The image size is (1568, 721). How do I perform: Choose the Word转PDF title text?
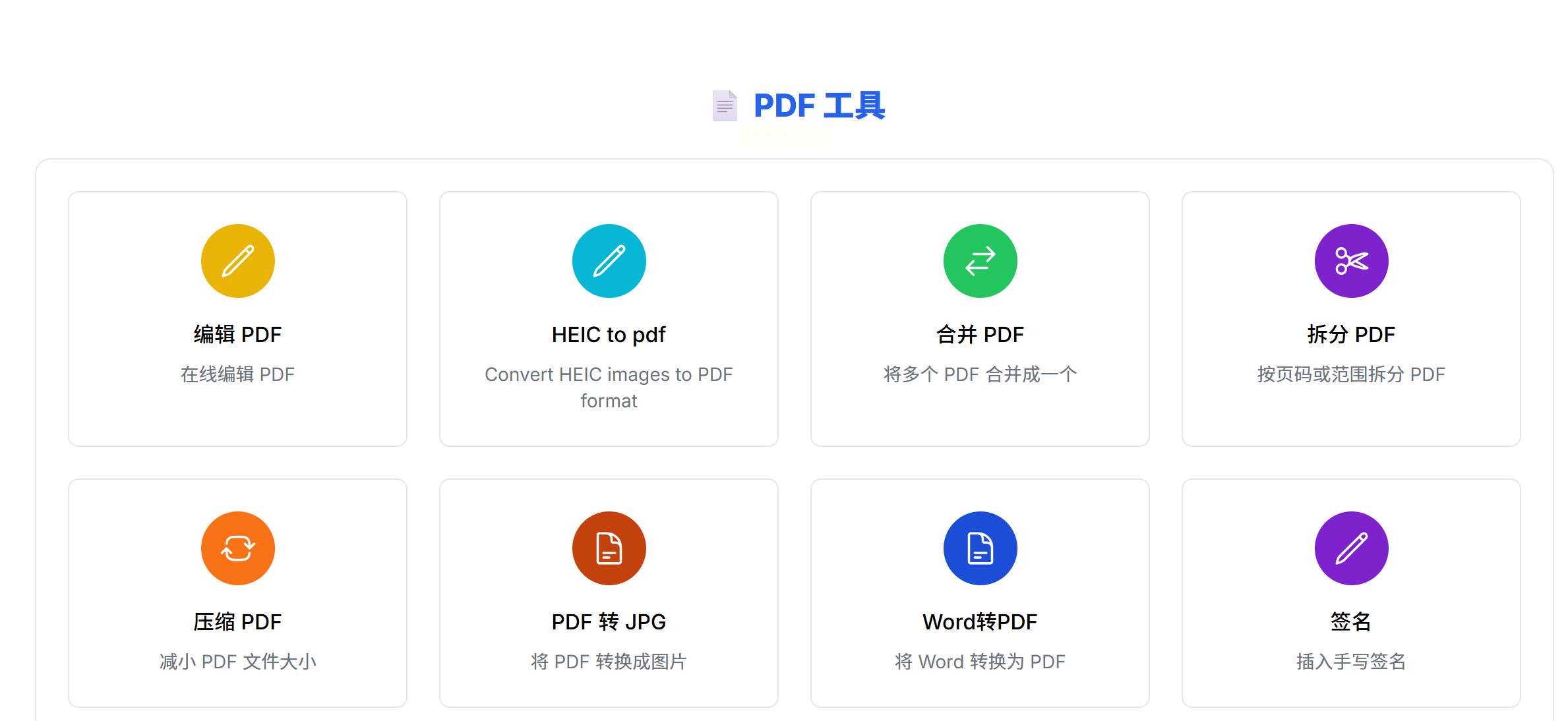tap(980, 622)
